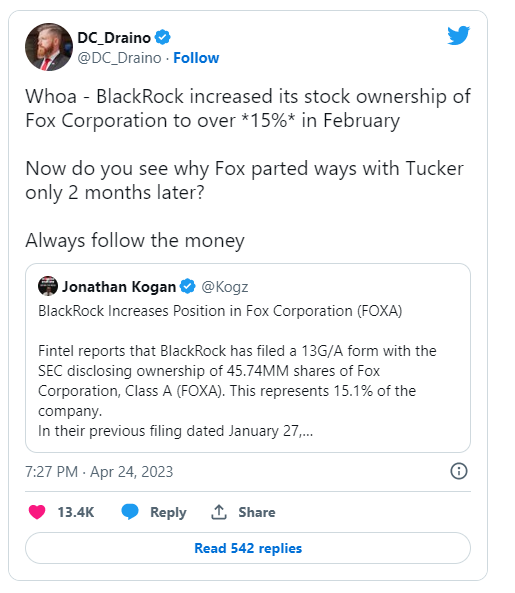Click Jonathan Kogan's verified badge
The width and height of the screenshot is (515, 593).
(x=188, y=286)
